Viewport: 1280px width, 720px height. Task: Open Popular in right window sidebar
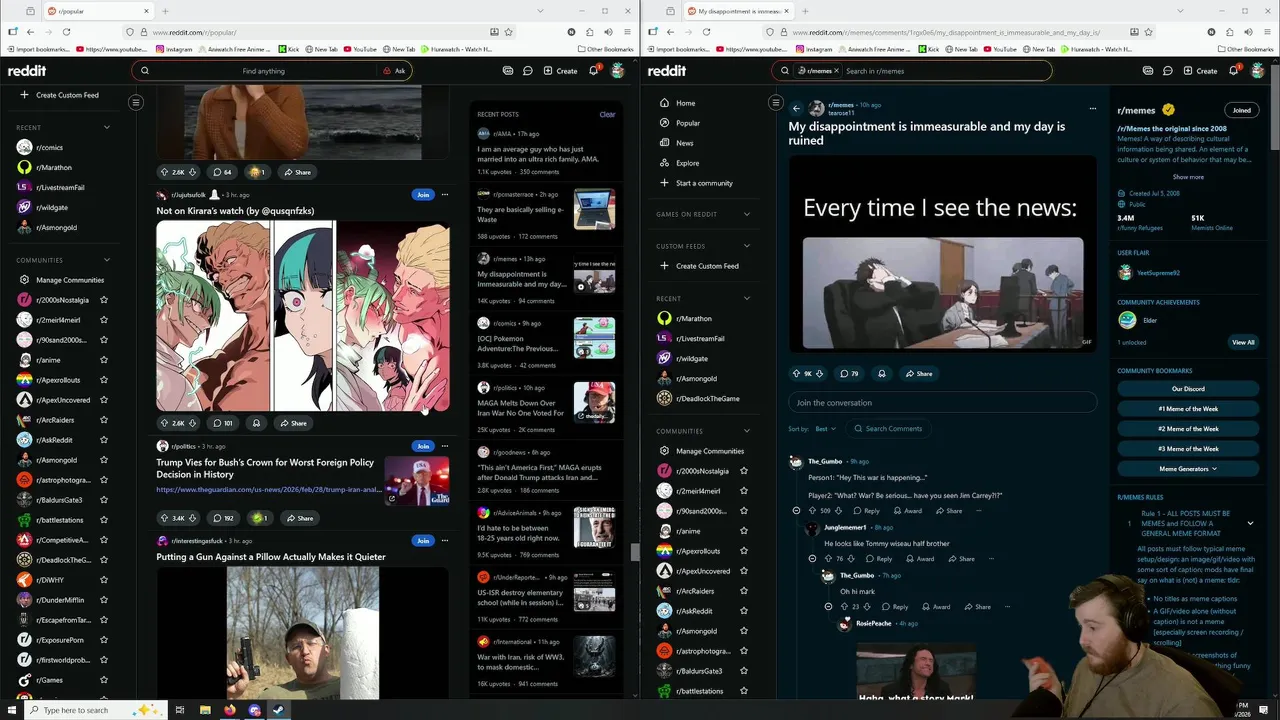(x=688, y=123)
